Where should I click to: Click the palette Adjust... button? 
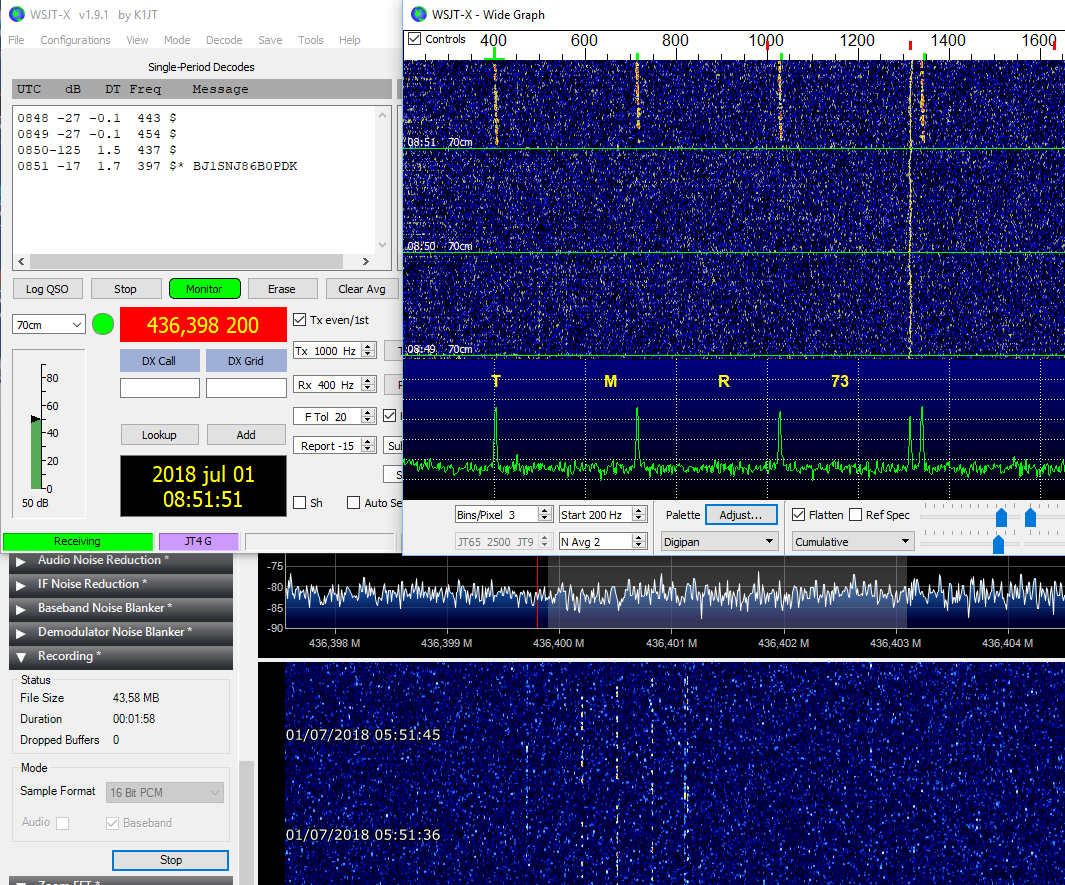point(741,515)
